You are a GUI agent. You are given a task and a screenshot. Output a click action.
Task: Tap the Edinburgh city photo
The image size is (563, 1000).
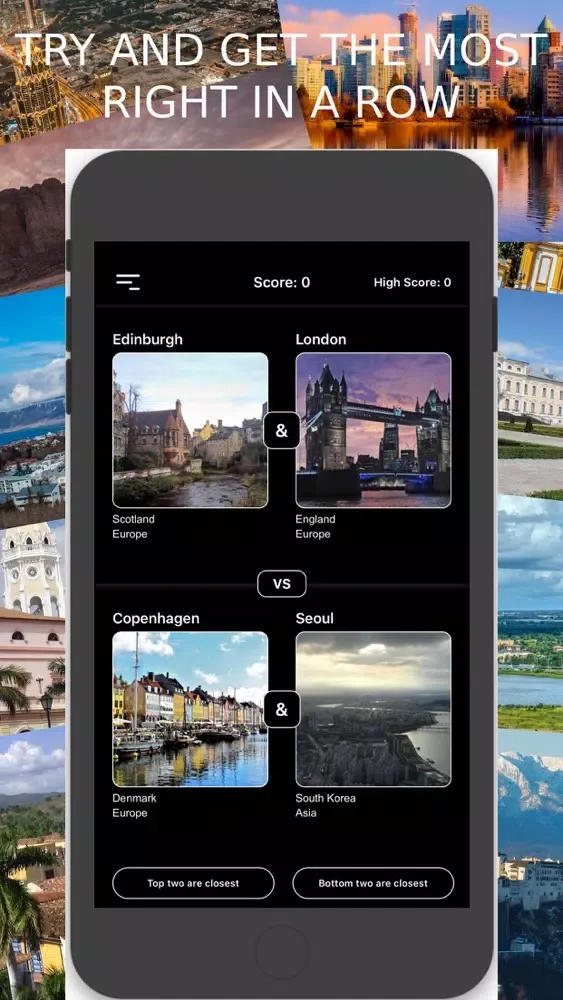click(x=190, y=430)
